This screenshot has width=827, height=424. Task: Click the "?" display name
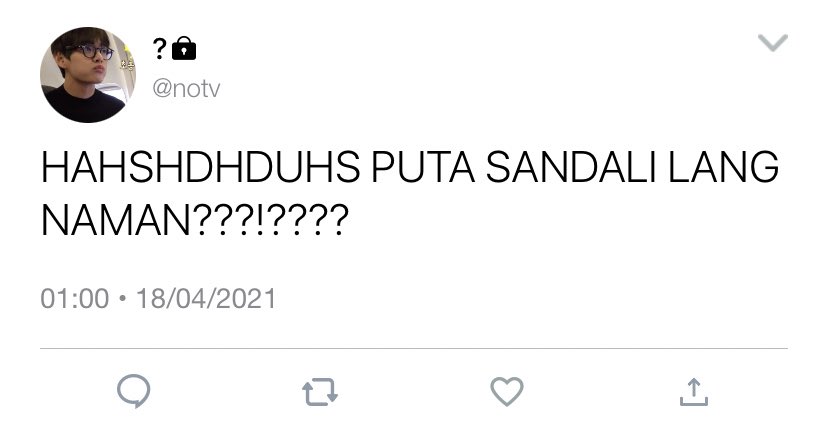tap(160, 49)
